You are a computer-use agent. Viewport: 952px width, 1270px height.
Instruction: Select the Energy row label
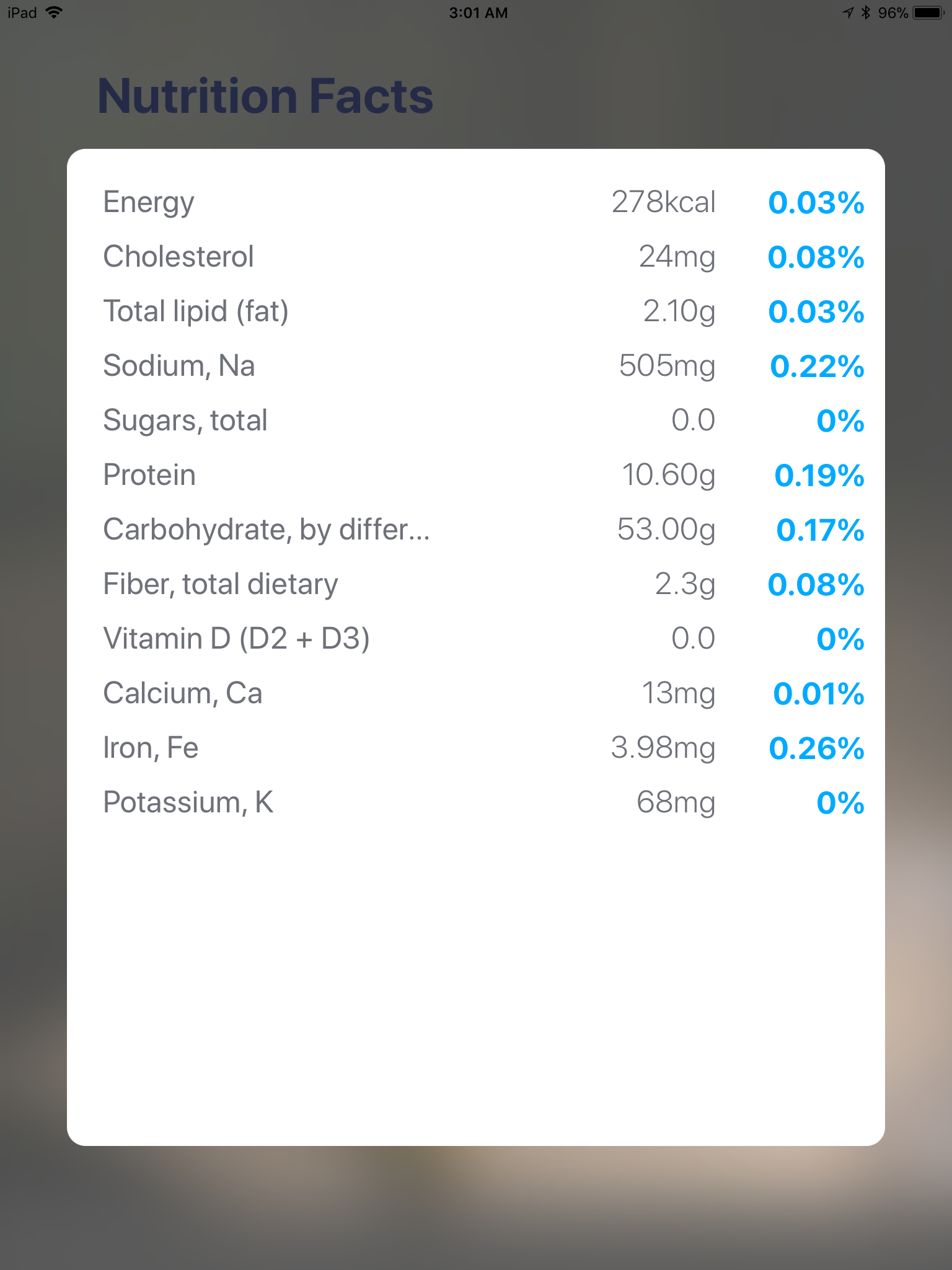click(x=149, y=202)
